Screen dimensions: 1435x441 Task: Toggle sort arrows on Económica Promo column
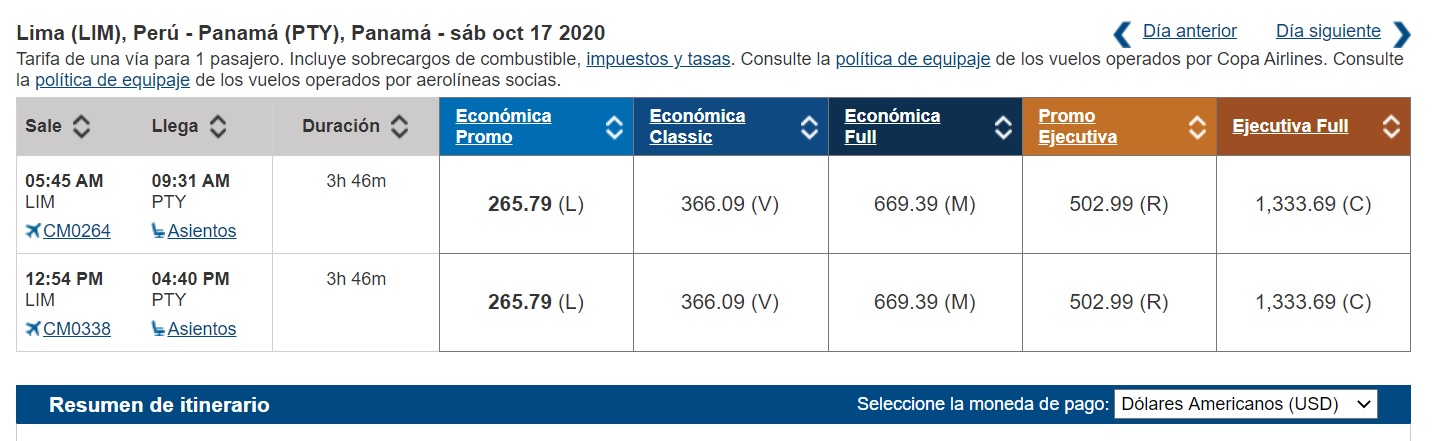pyautogui.click(x=614, y=127)
